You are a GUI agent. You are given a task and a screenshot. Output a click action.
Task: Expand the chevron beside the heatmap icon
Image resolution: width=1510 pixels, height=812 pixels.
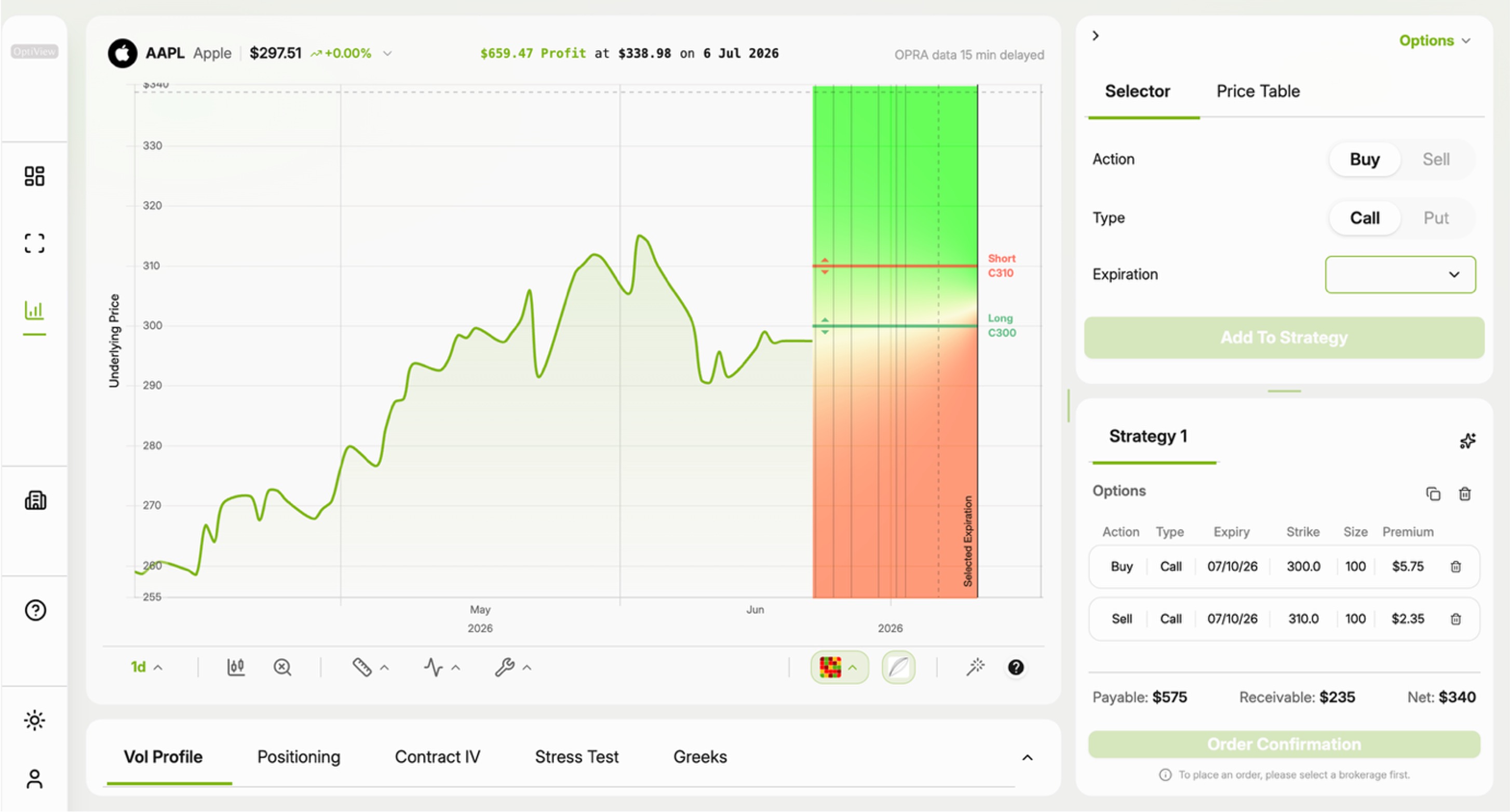[x=853, y=667]
